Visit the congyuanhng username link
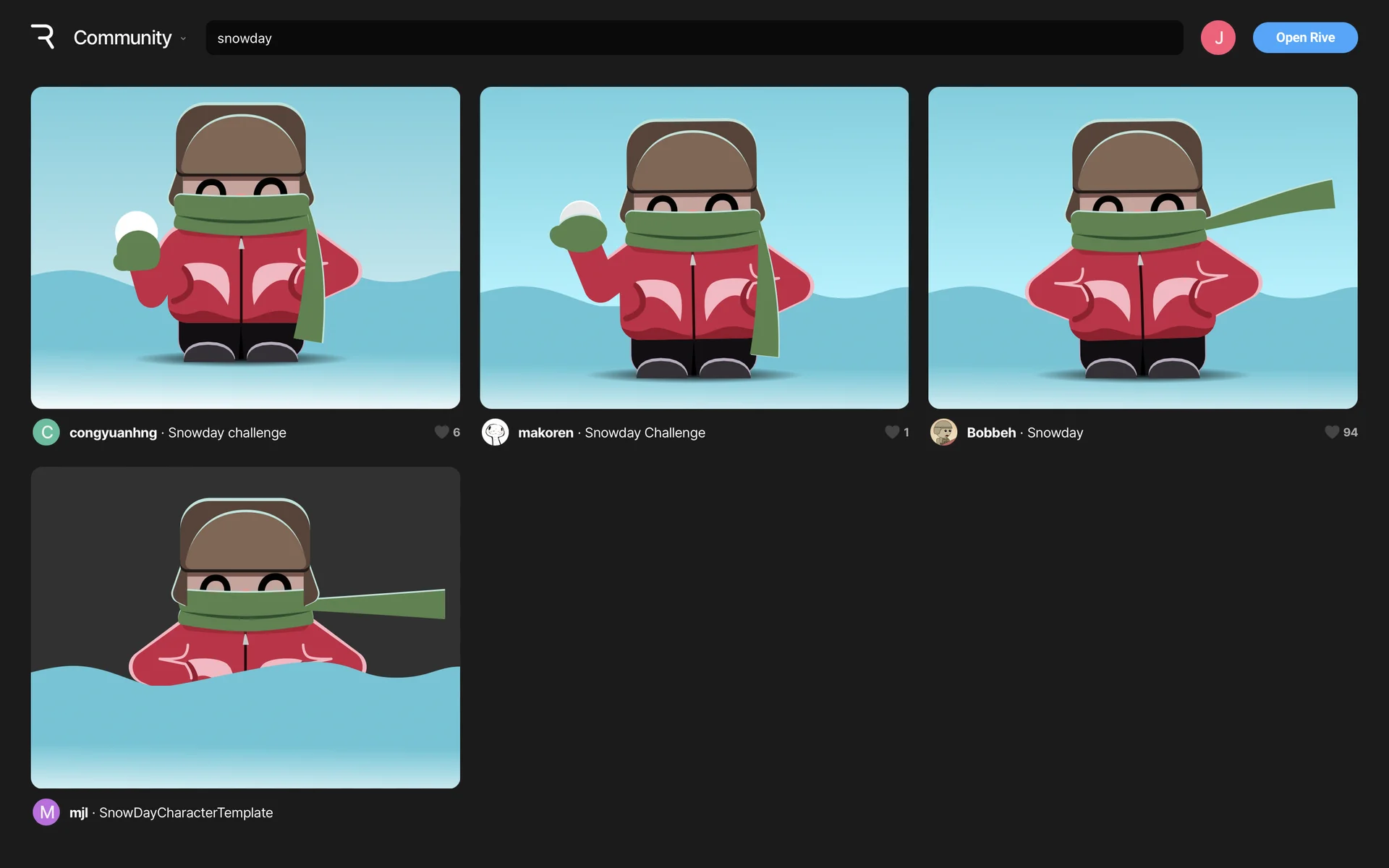1389x868 pixels. click(113, 433)
